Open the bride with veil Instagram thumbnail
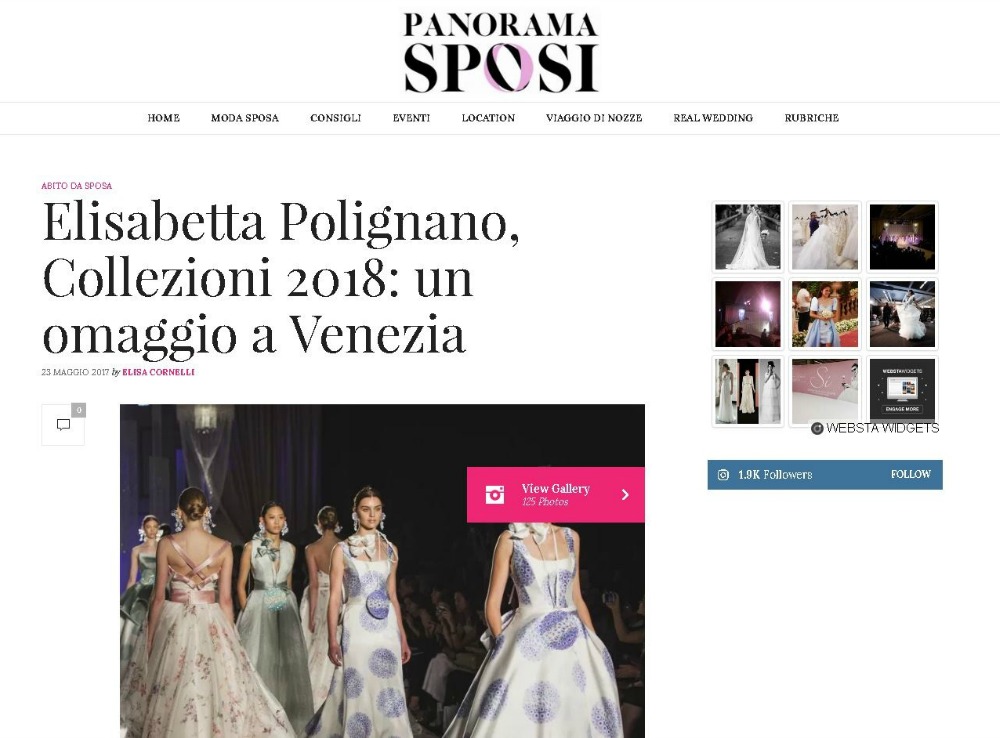This screenshot has width=1000, height=738. point(747,237)
